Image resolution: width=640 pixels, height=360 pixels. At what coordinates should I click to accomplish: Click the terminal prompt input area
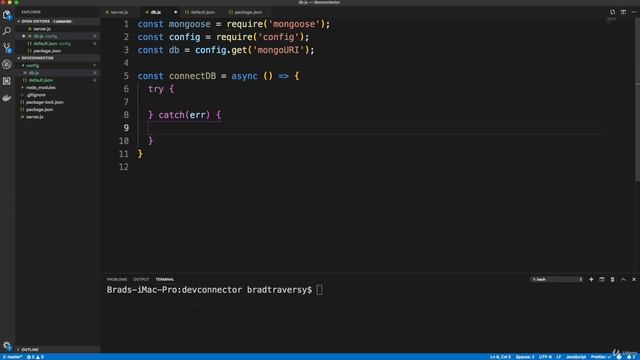pos(319,290)
